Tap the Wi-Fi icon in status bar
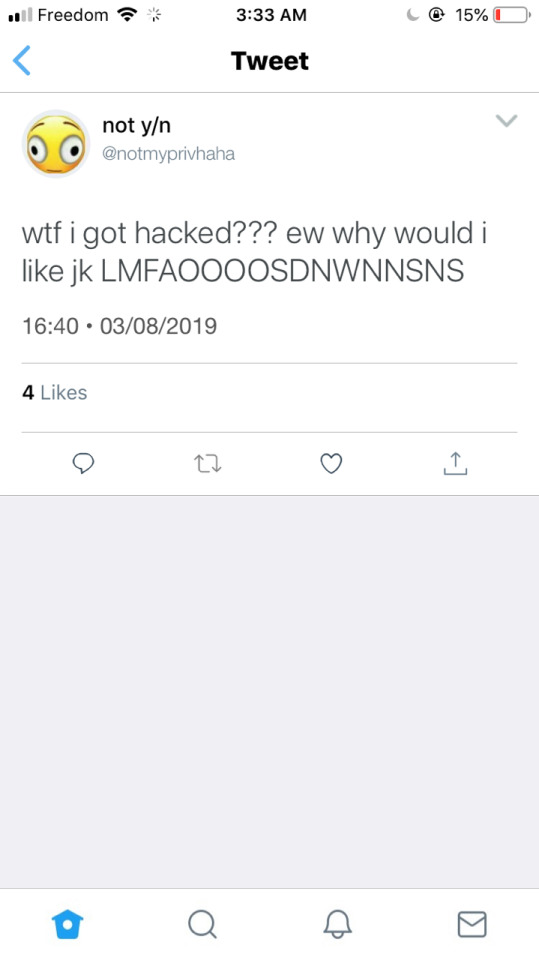The height and width of the screenshot is (960, 539). pos(127,15)
